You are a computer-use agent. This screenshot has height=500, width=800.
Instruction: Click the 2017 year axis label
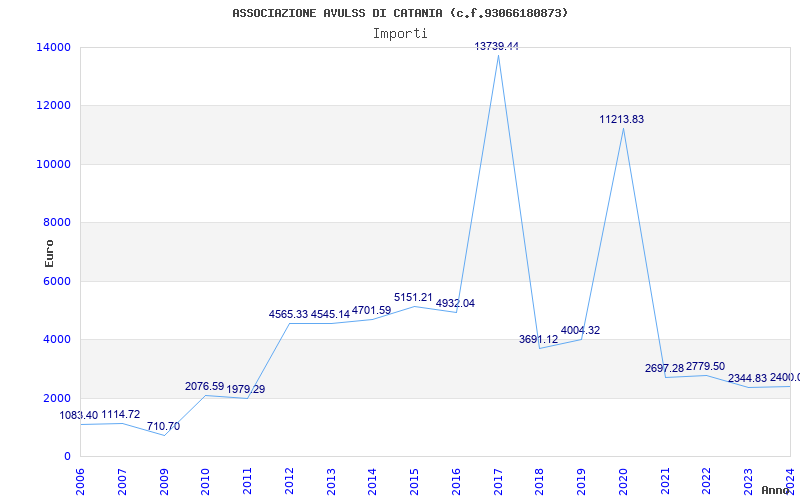(x=498, y=481)
